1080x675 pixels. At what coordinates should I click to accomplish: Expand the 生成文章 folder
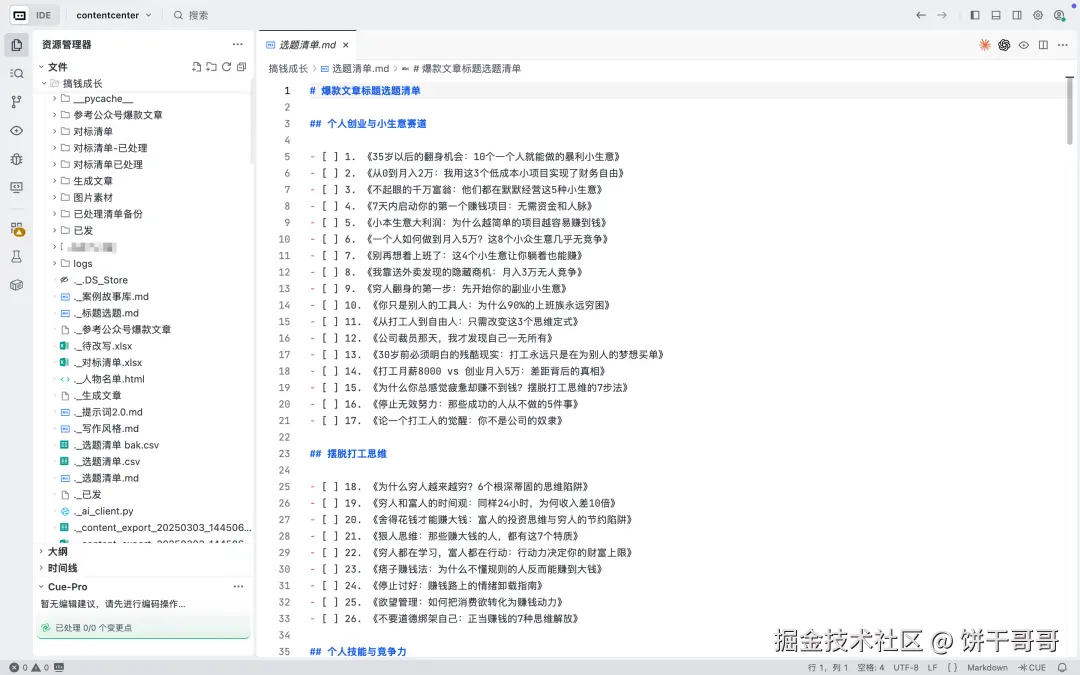coord(54,181)
